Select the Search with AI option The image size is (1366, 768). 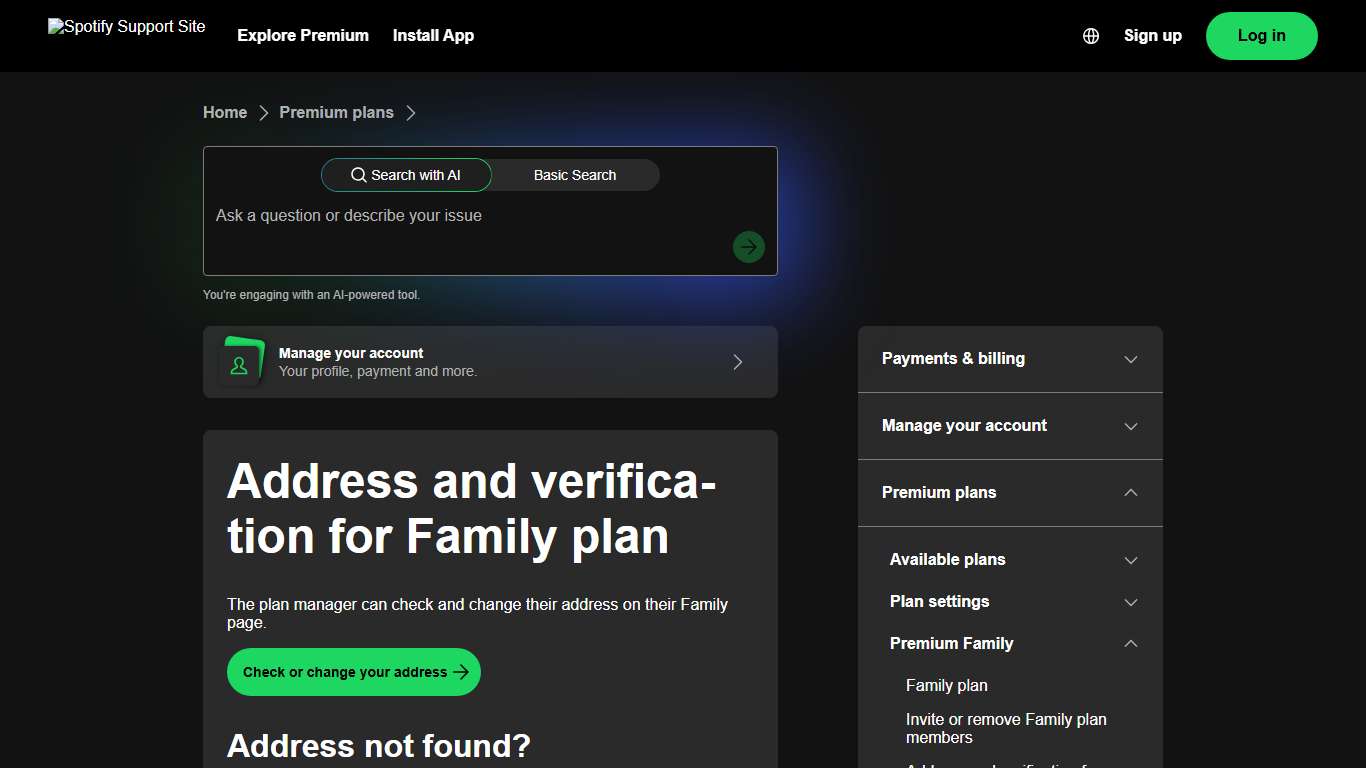[x=406, y=175]
